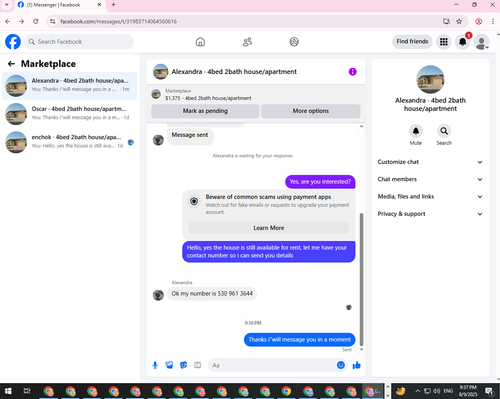Open the Groups icon in top navigation

tap(294, 42)
